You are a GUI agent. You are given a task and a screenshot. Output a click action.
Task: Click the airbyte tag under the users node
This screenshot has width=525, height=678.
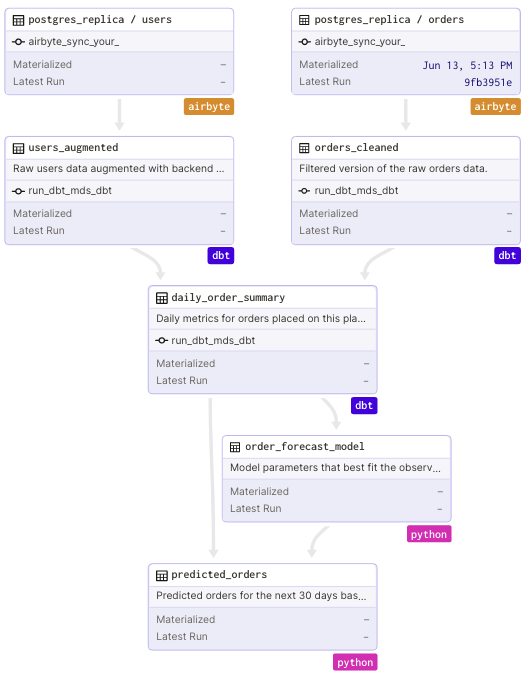point(209,106)
